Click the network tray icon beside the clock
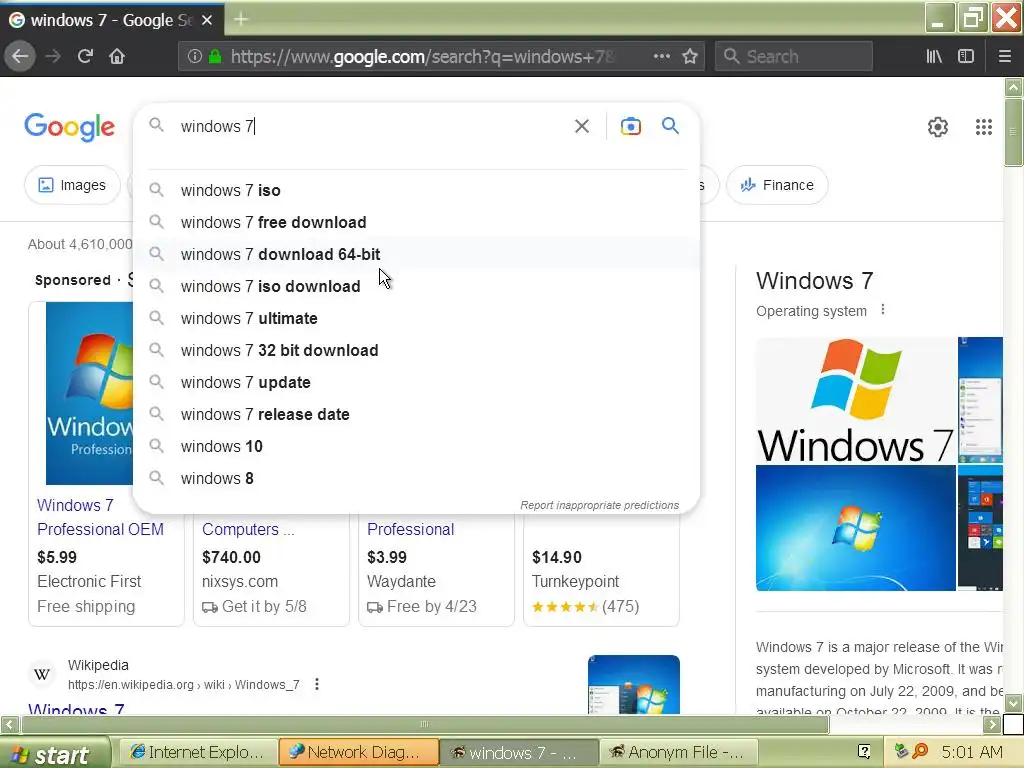The width and height of the screenshot is (1024, 768). click(x=901, y=752)
